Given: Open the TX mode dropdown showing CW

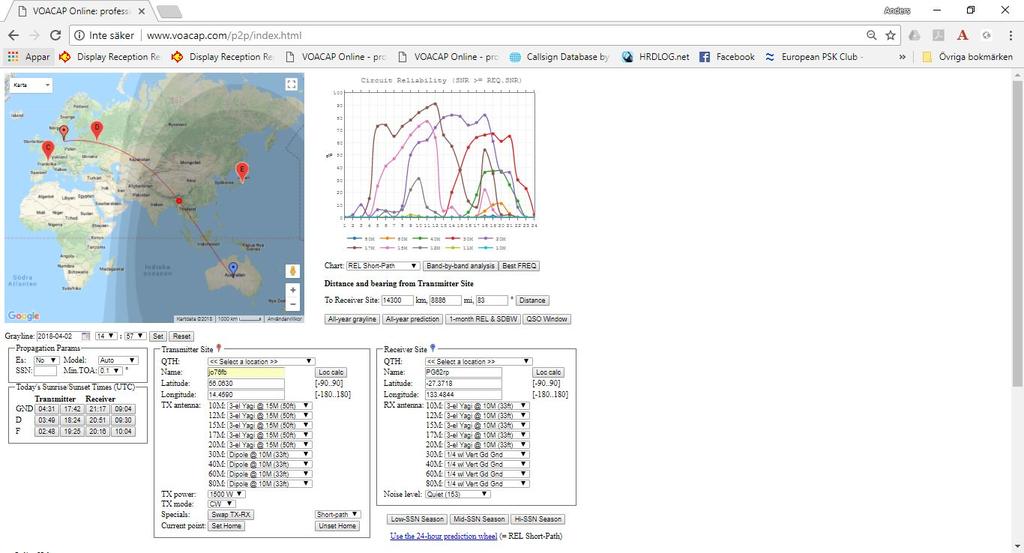Looking at the screenshot, I should click(x=221, y=504).
